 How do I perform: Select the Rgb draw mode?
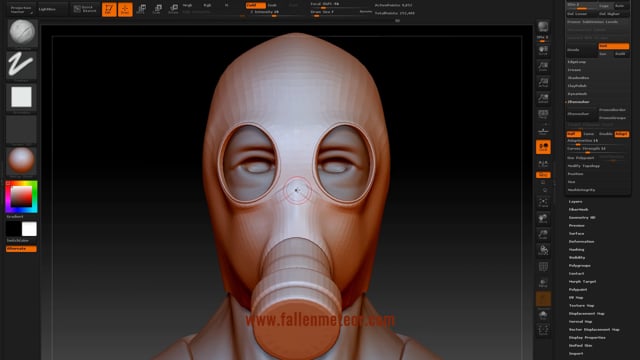[x=207, y=5]
